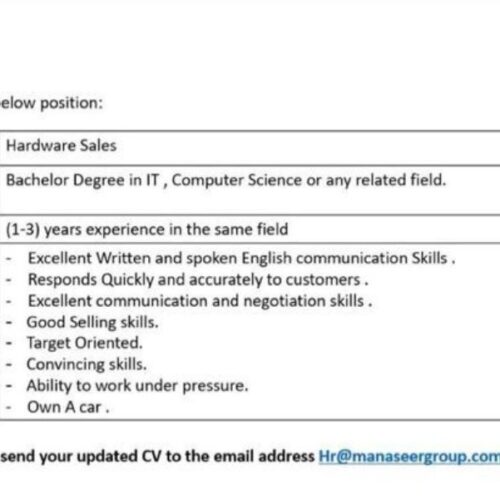Click the Excellent Written and spoken English line
This screenshot has height=500, width=500.
pyautogui.click(x=241, y=258)
